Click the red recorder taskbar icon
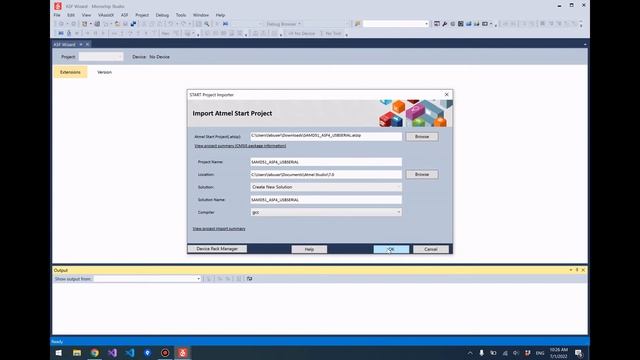Screen dimensions: 640x360 click(165, 353)
